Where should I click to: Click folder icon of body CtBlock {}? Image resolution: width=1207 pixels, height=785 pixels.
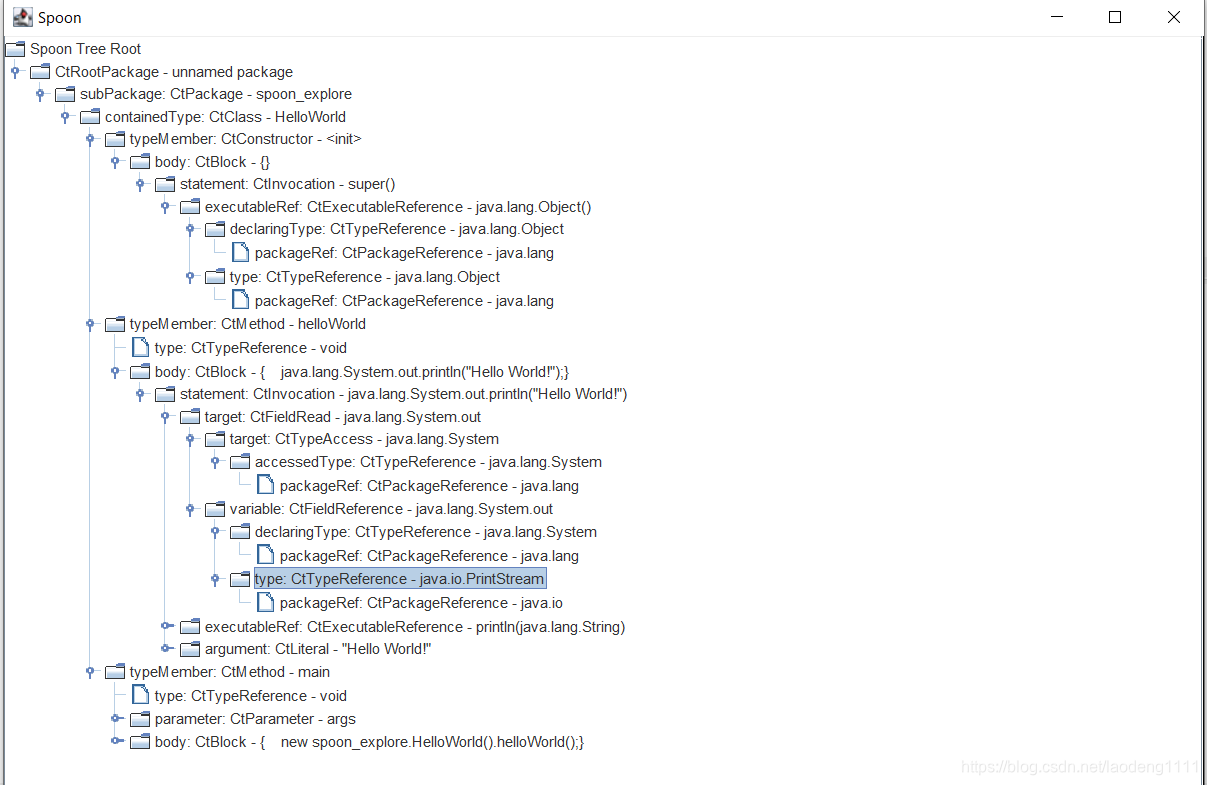[x=140, y=162]
